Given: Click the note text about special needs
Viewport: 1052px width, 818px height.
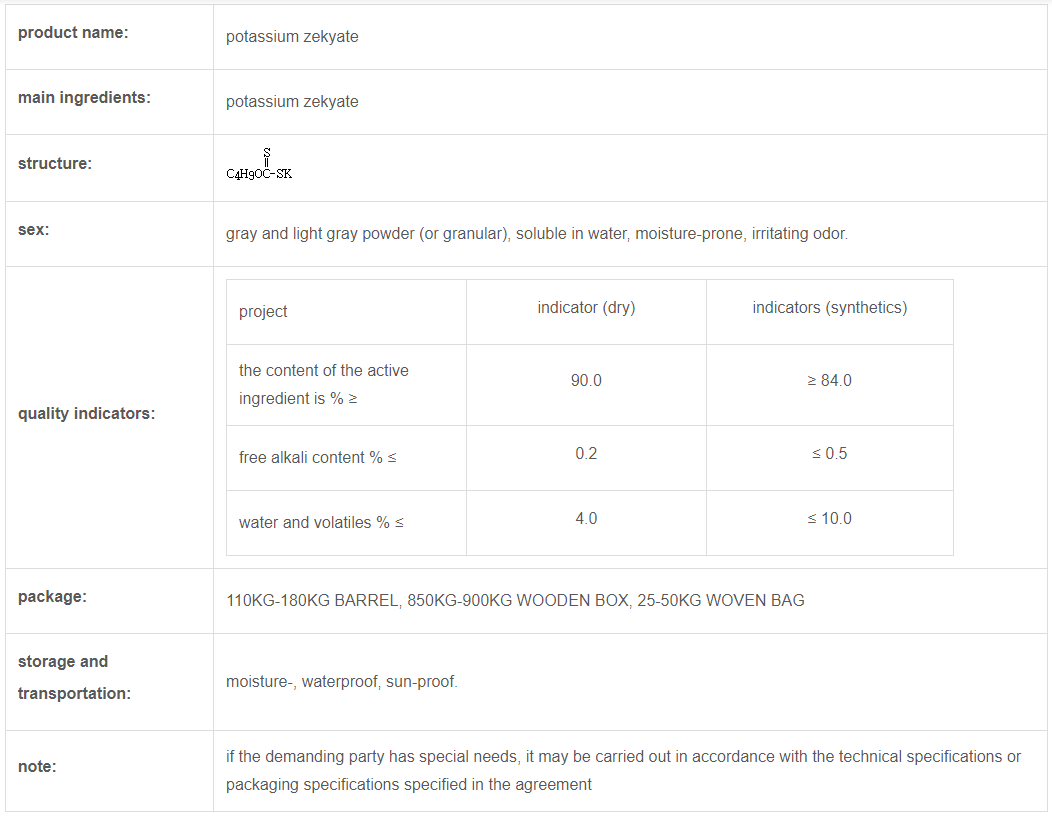Looking at the screenshot, I should point(623,770).
